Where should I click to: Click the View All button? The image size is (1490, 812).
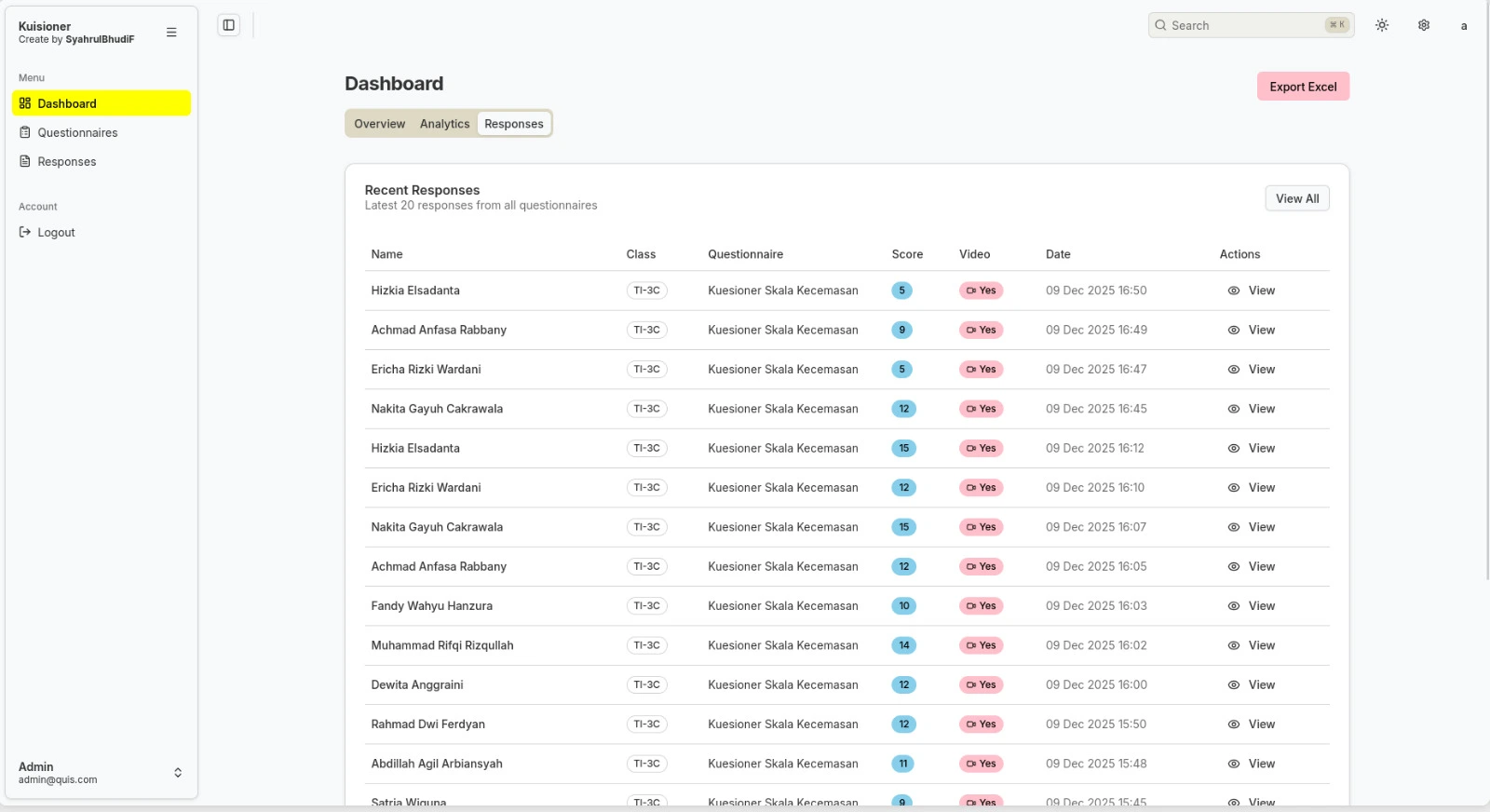(1296, 198)
